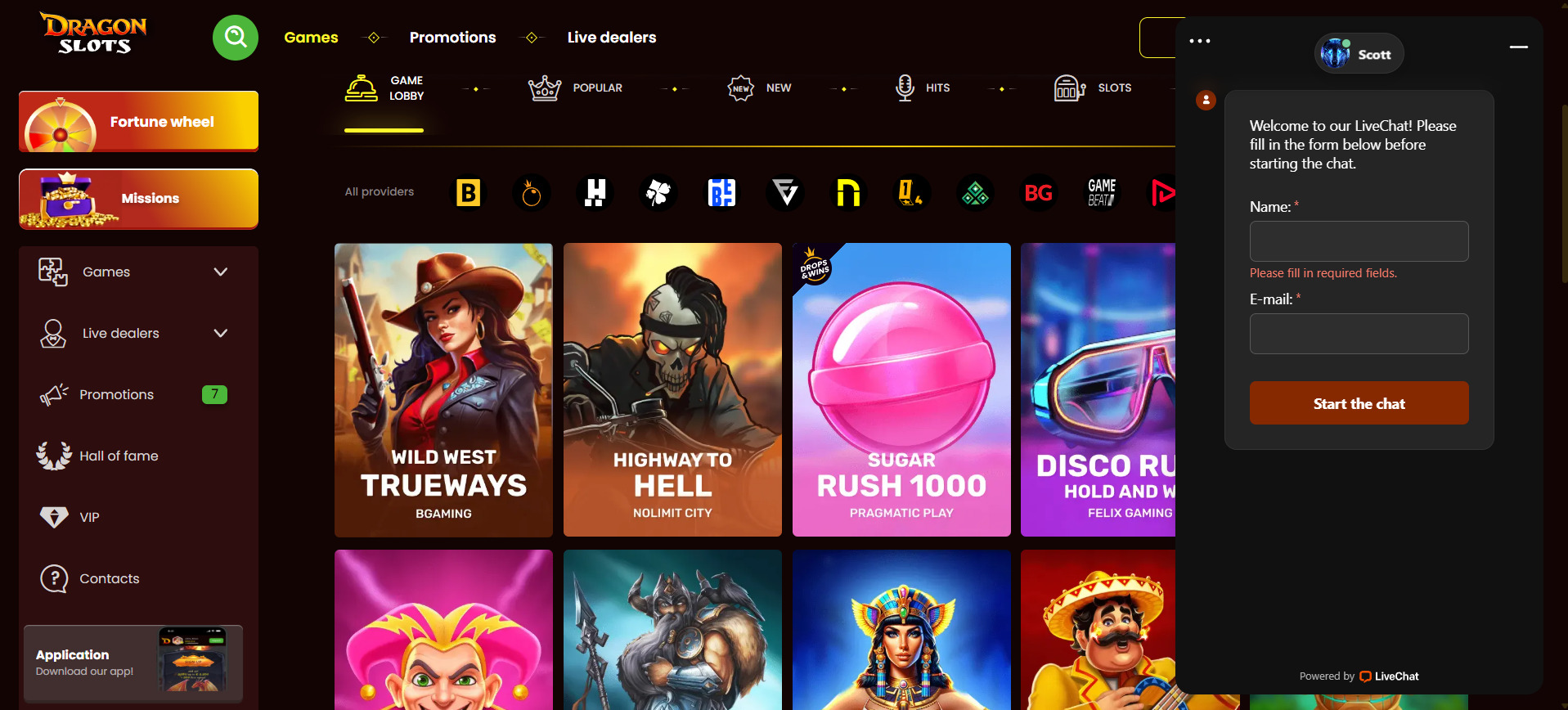Open the VIP sidebar link
Viewport: 1568px width, 710px height.
coord(89,517)
